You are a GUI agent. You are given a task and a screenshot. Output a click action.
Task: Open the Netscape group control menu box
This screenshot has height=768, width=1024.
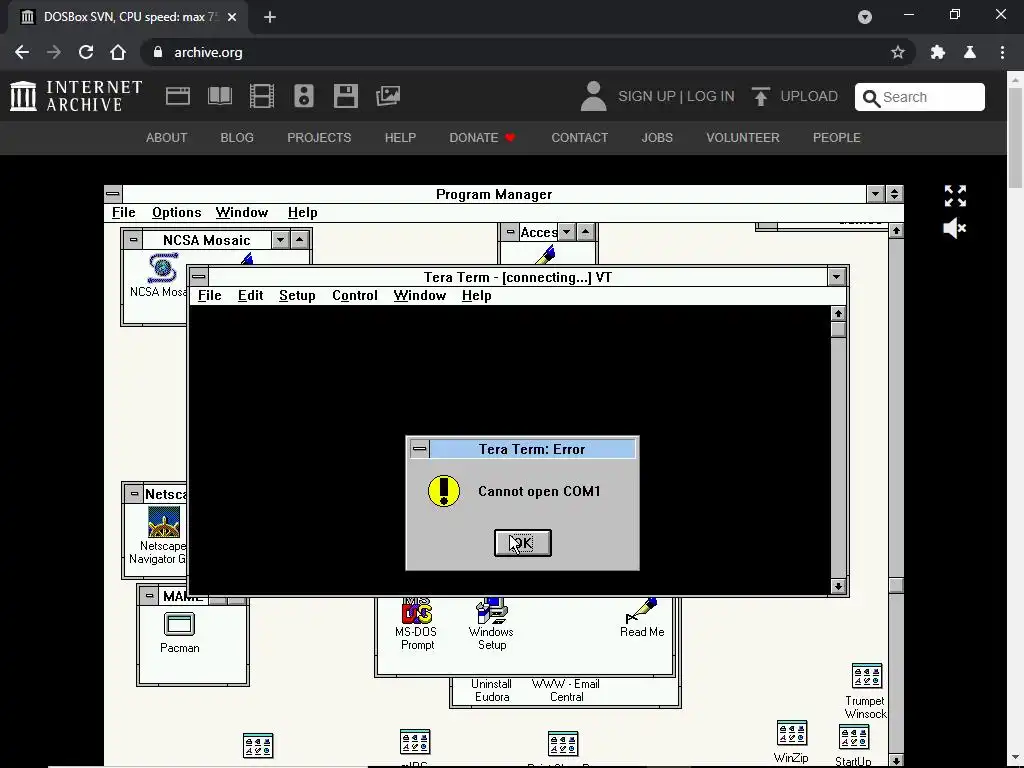click(134, 494)
